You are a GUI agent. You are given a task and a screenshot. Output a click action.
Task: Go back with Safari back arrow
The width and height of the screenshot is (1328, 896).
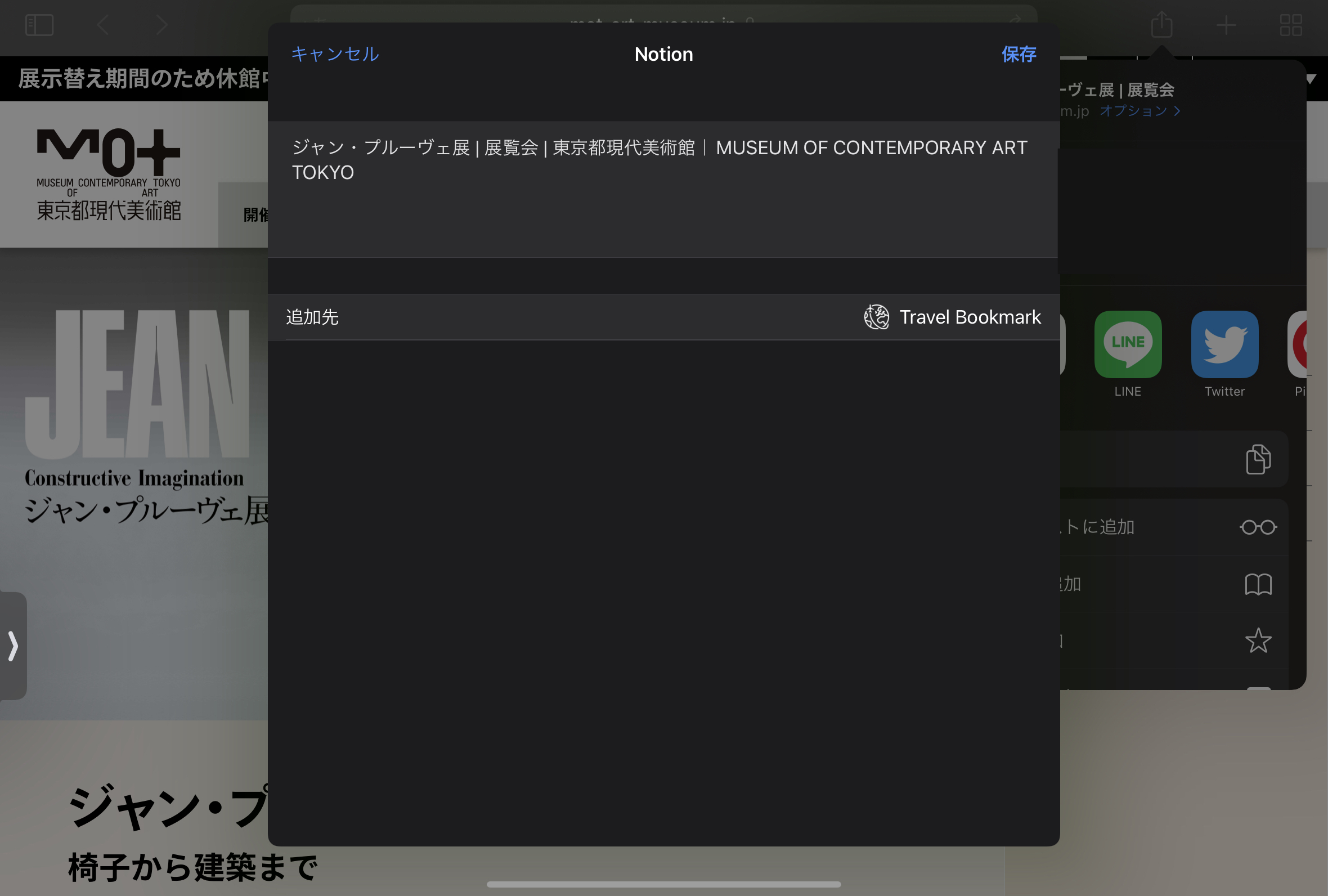pyautogui.click(x=103, y=25)
